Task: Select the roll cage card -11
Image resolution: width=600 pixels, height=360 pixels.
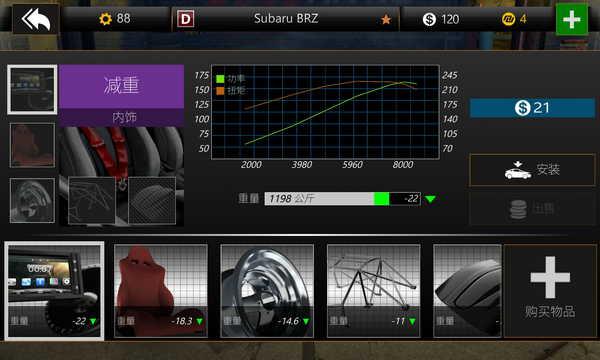Action: pos(373,291)
